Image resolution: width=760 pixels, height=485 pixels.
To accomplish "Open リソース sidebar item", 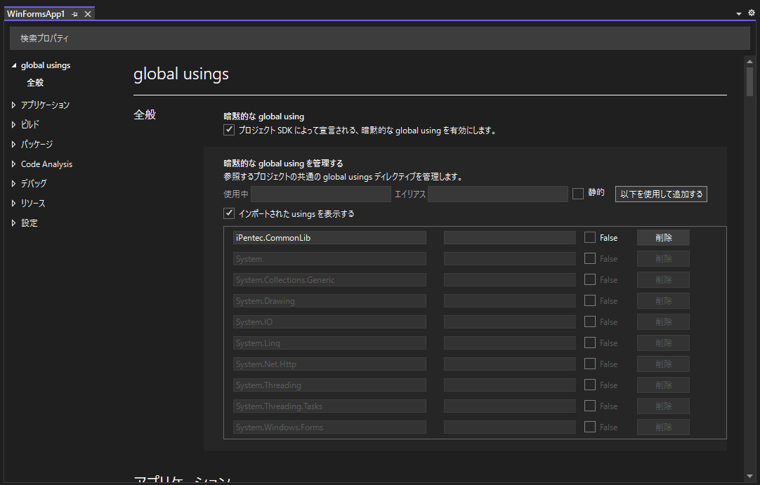I will pos(33,203).
